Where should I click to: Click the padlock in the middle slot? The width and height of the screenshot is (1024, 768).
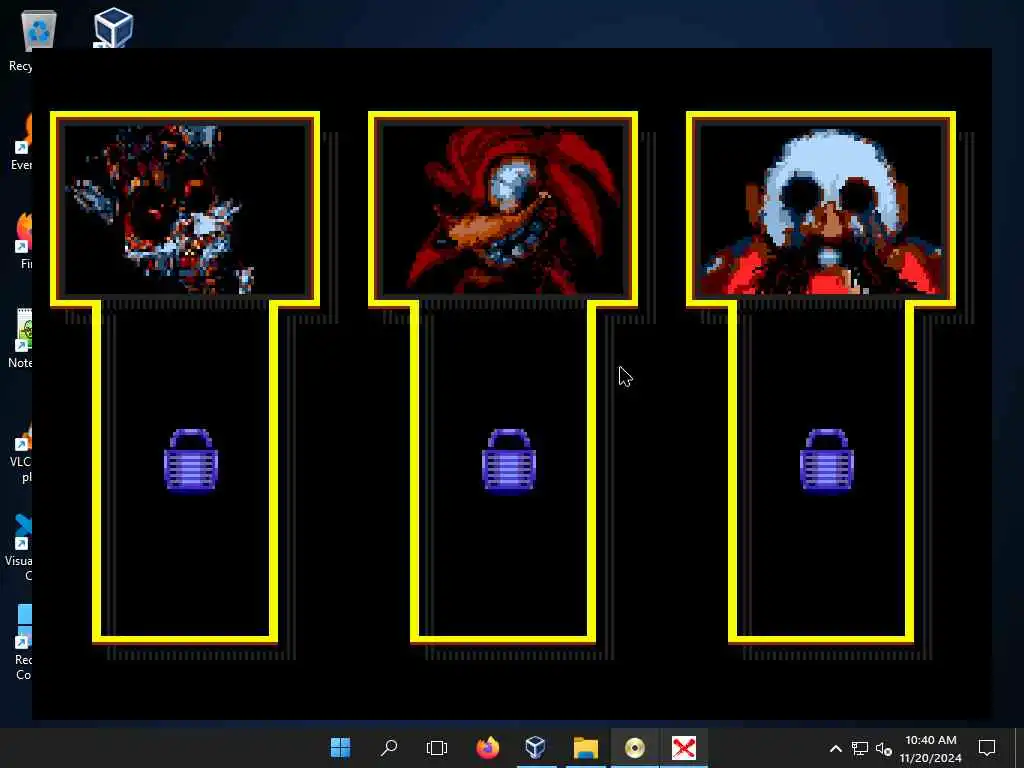point(509,460)
